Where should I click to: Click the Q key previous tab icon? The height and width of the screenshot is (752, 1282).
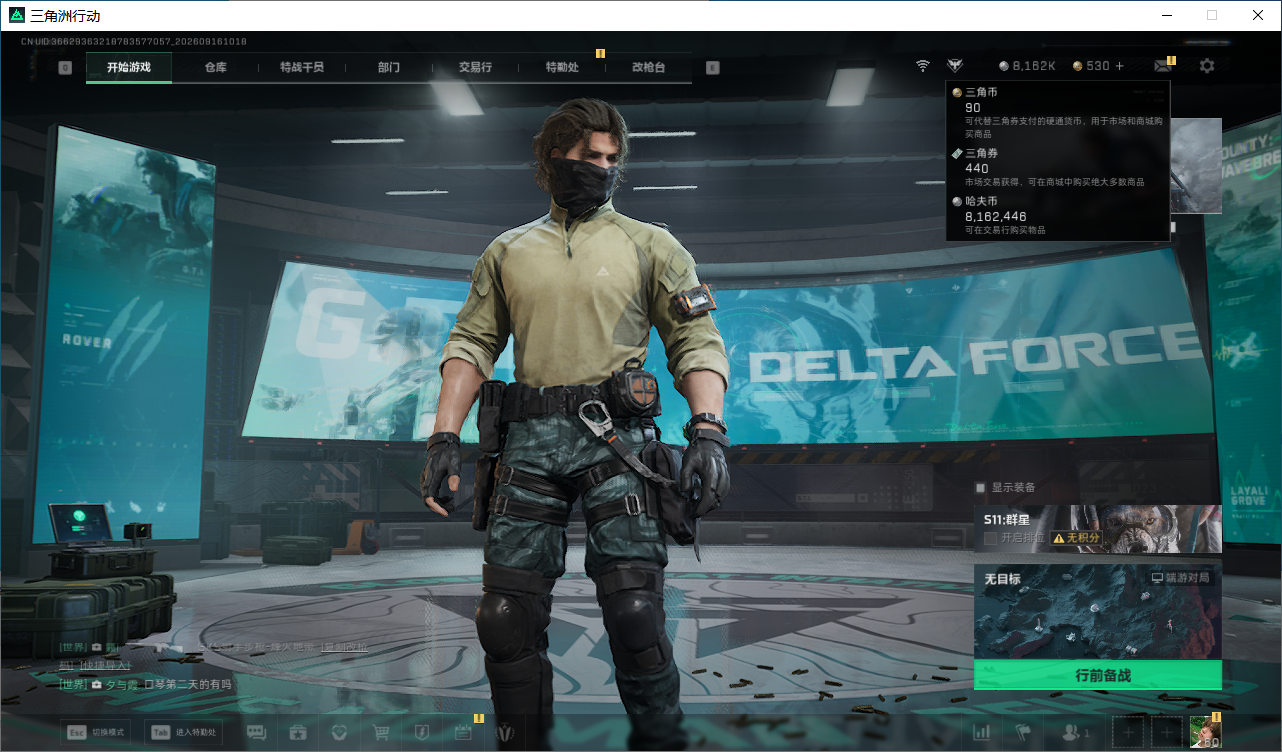(65, 68)
